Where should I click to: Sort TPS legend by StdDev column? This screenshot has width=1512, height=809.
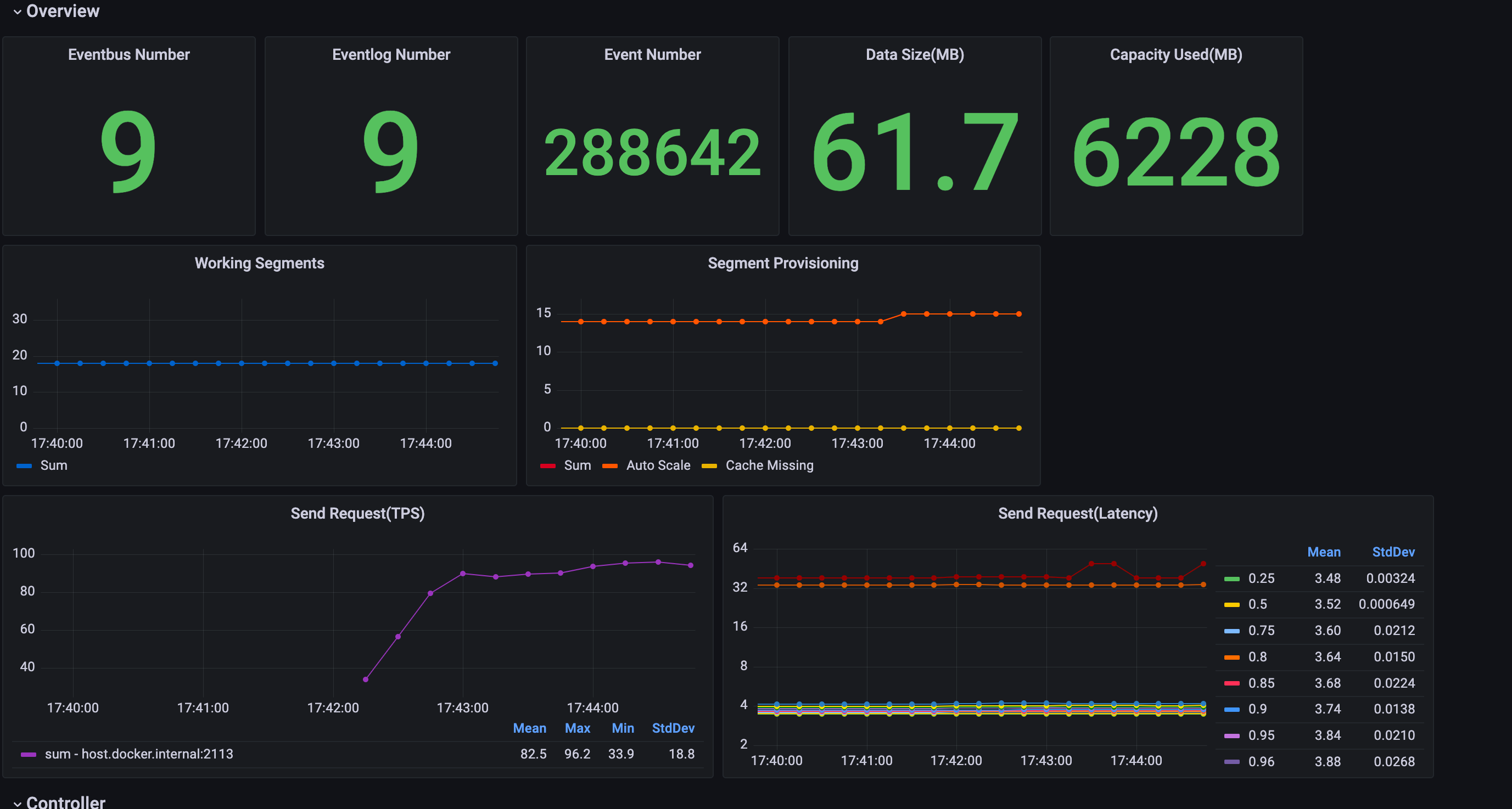pos(673,728)
